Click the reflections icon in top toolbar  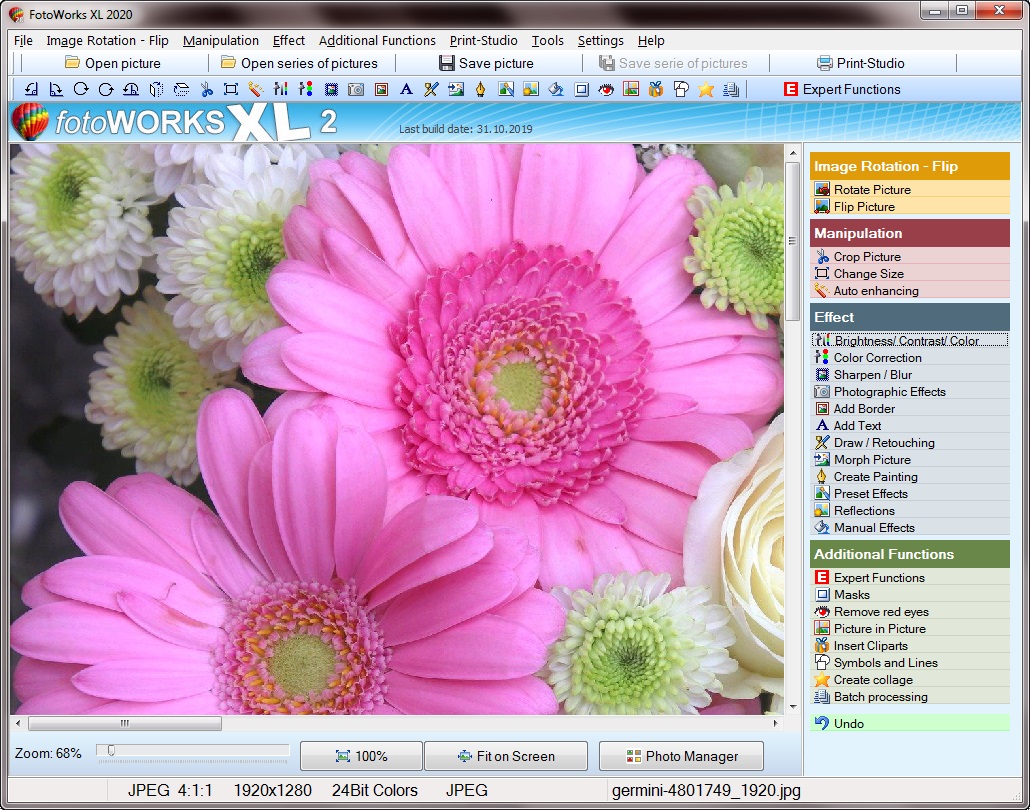[531, 89]
